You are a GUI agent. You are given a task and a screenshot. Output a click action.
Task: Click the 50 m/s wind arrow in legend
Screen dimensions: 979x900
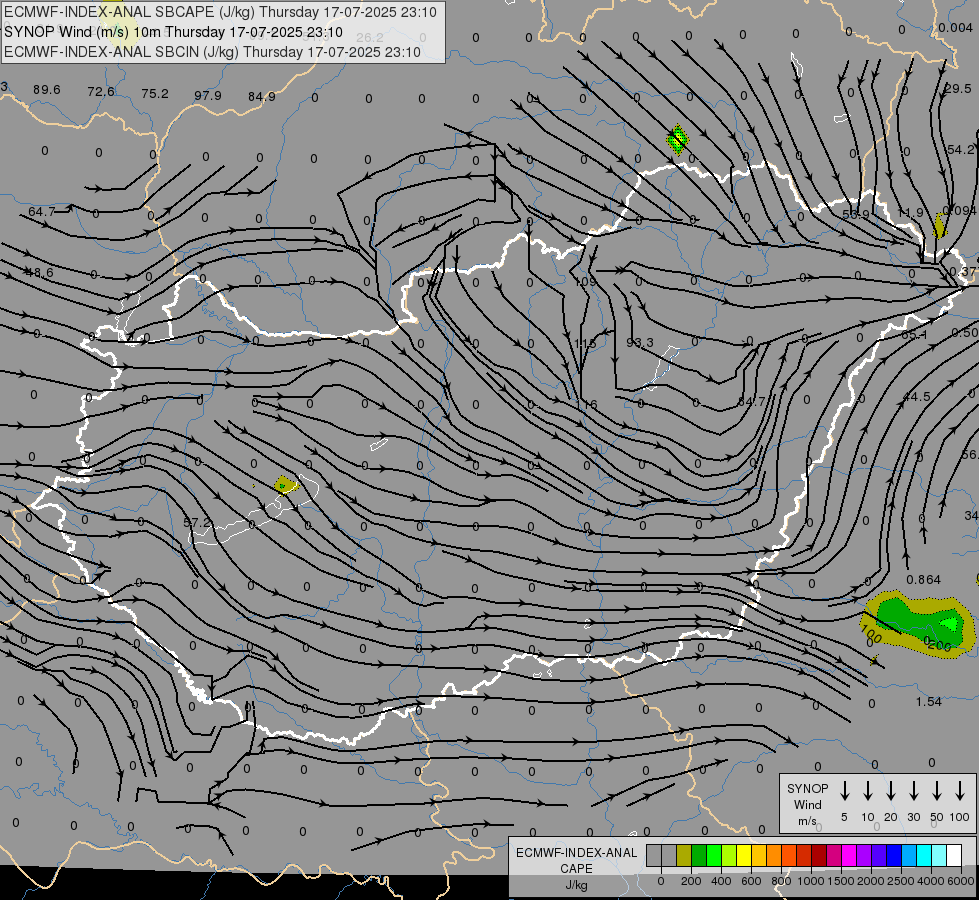pos(937,791)
